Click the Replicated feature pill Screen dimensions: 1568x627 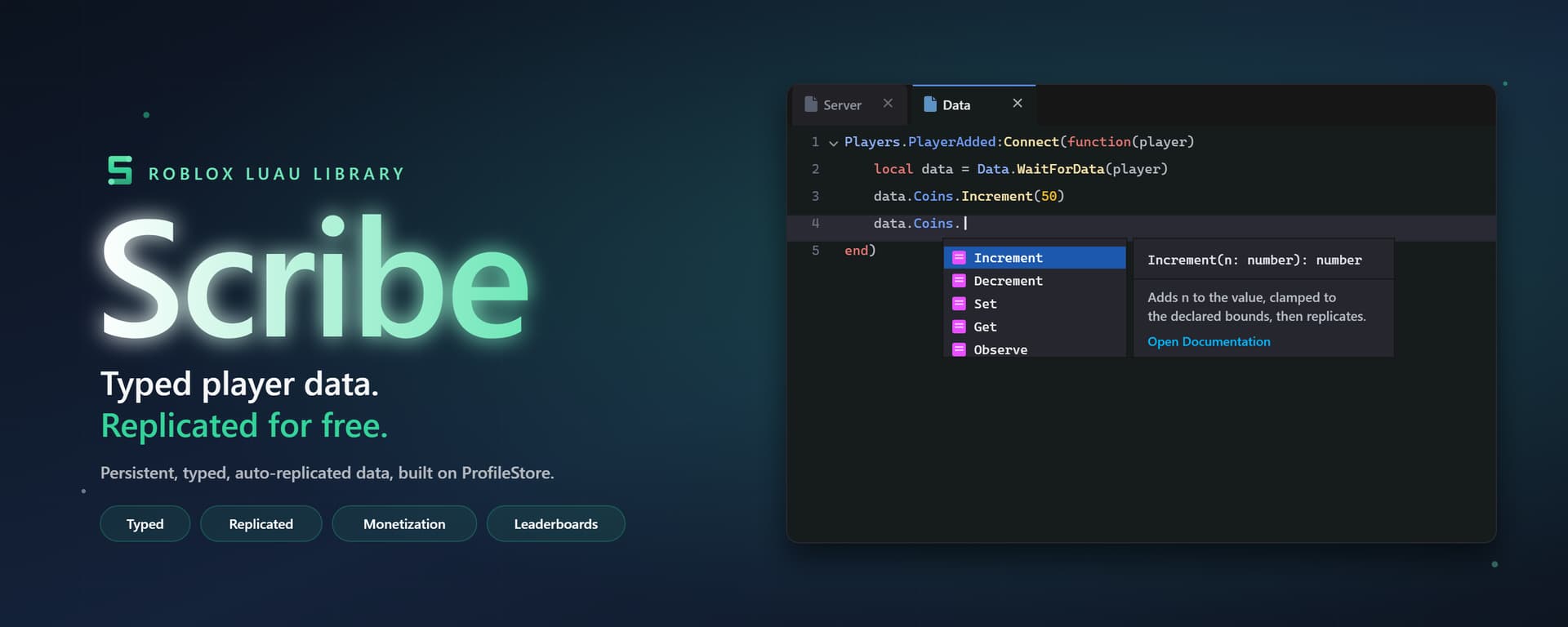pos(261,524)
